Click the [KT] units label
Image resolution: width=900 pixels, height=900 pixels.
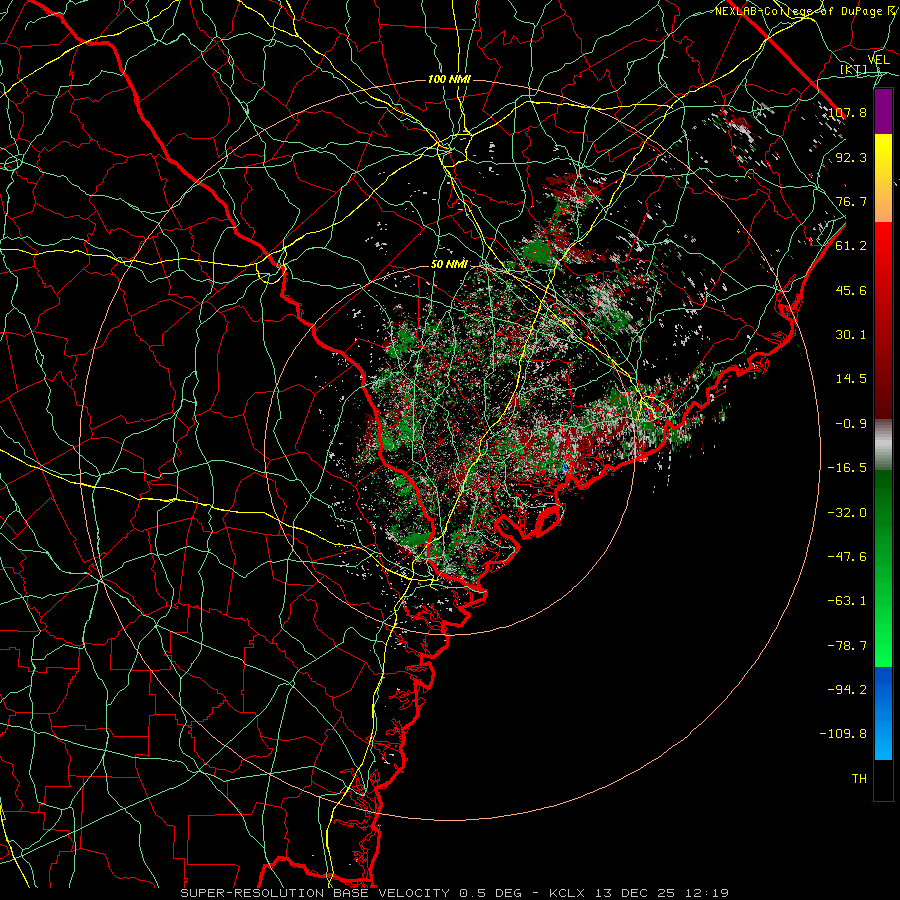(x=854, y=69)
